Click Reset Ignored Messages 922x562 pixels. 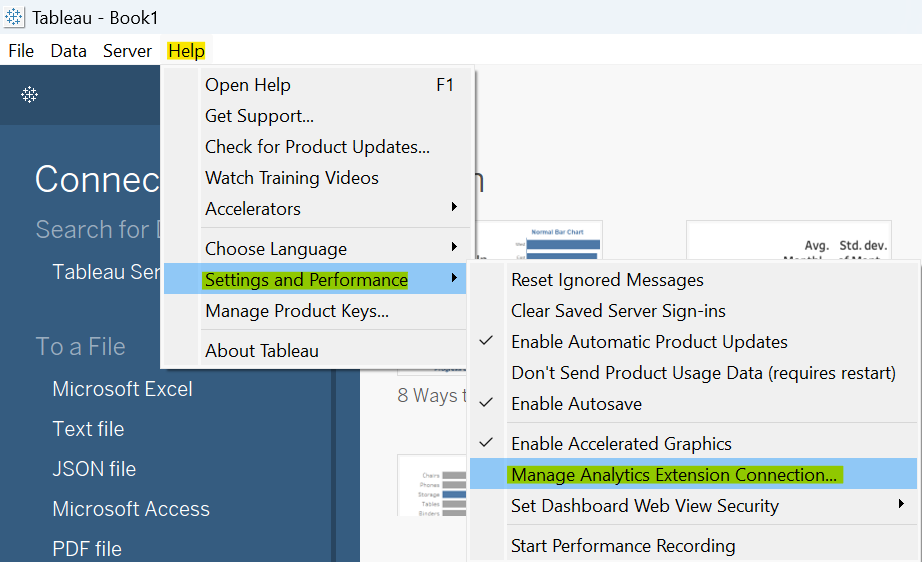[x=607, y=280]
